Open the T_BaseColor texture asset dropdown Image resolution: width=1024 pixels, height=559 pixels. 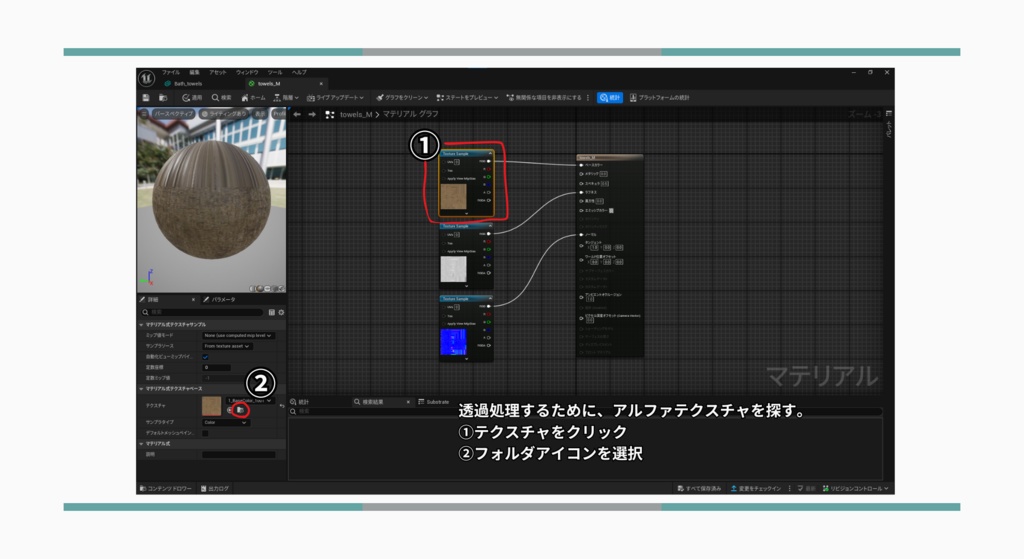(249, 400)
